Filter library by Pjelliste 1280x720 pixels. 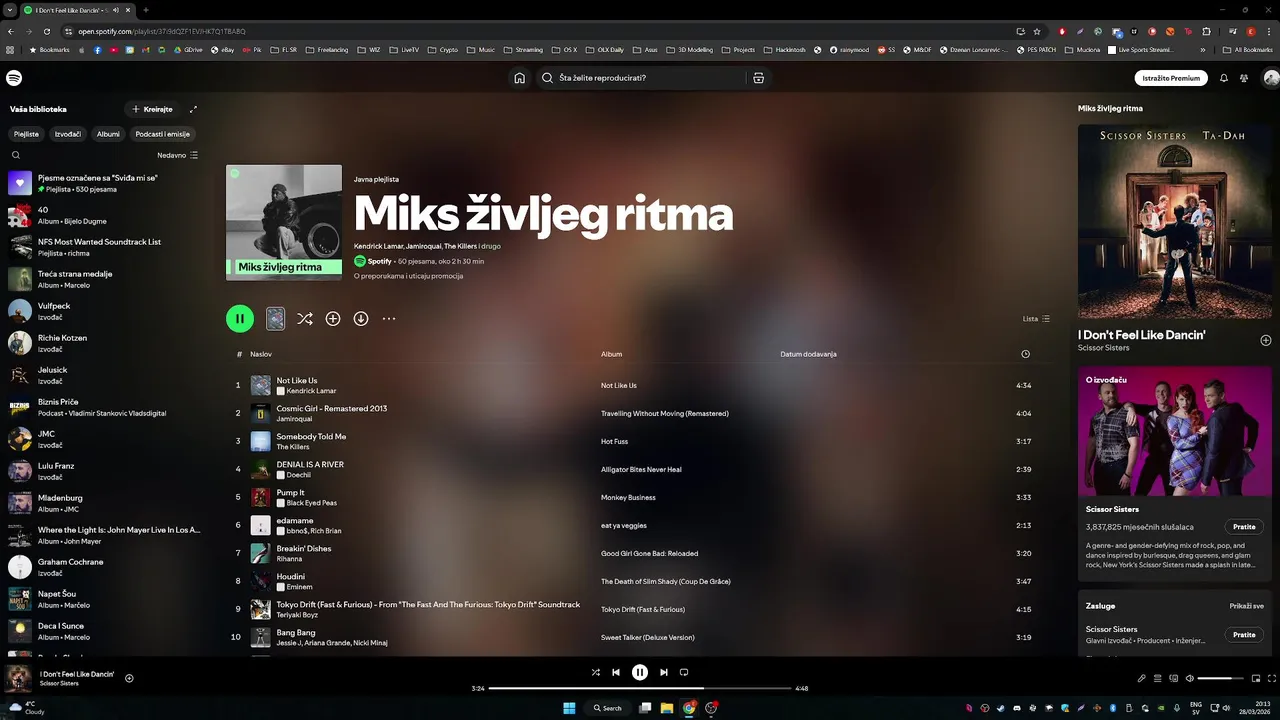tap(26, 134)
